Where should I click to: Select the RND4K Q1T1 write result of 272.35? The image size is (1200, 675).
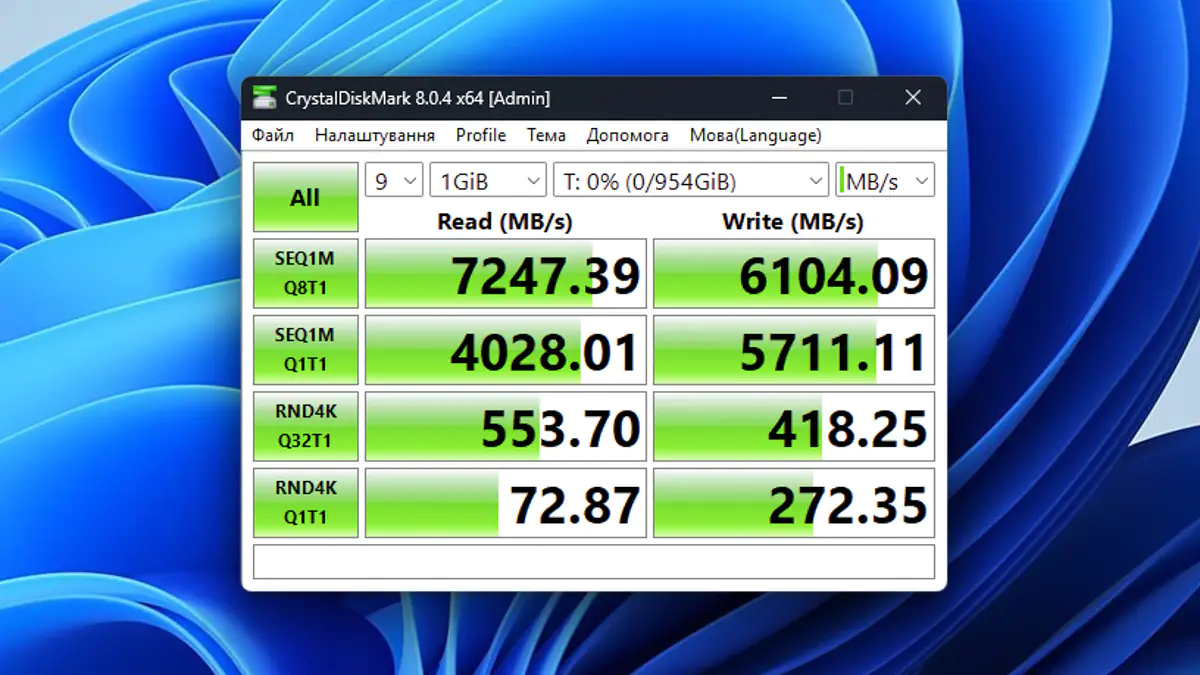(793, 501)
